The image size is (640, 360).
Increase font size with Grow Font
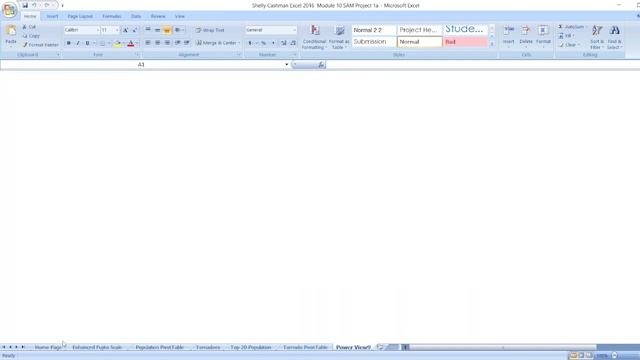click(x=125, y=30)
